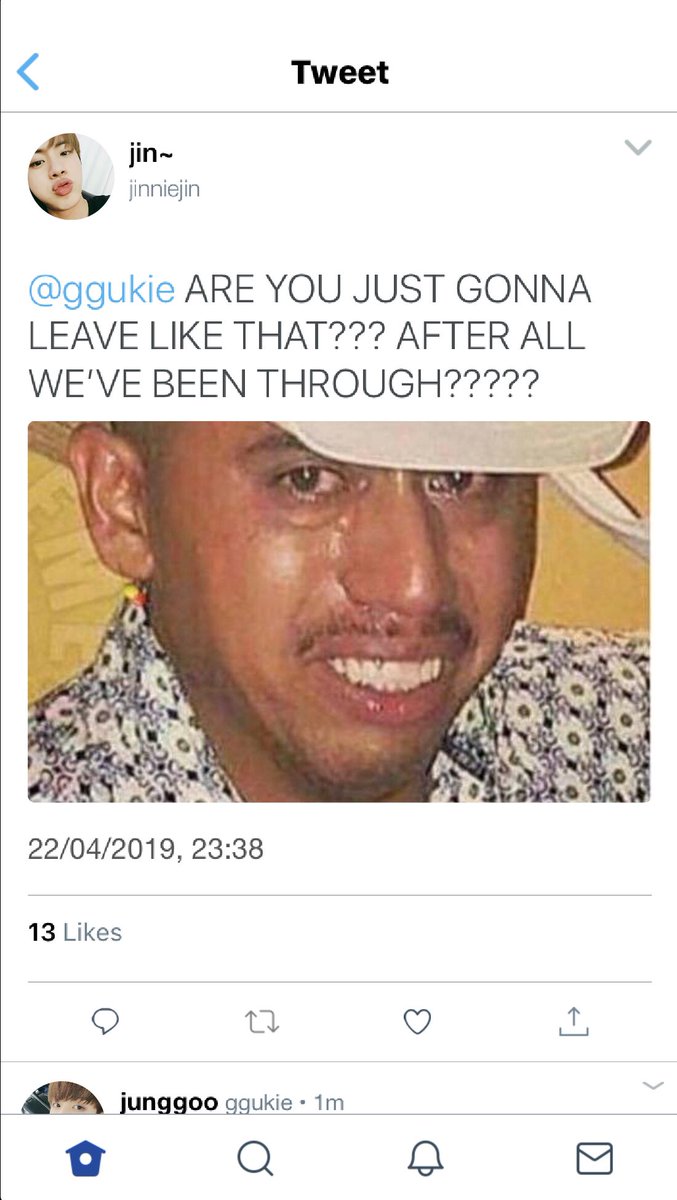
Task: Open jin's profile picture
Action: [x=70, y=176]
